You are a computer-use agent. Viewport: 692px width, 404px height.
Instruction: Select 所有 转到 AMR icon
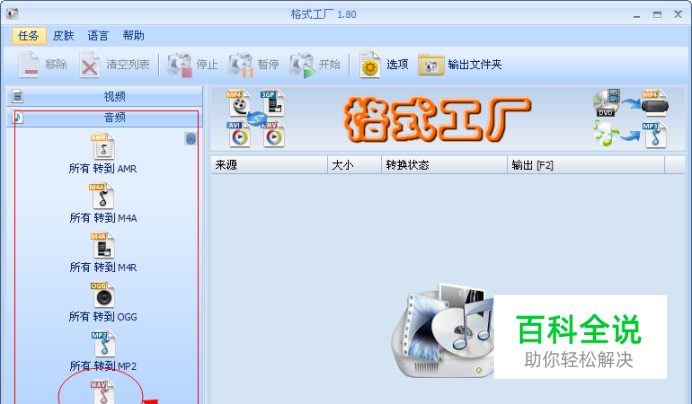(103, 147)
